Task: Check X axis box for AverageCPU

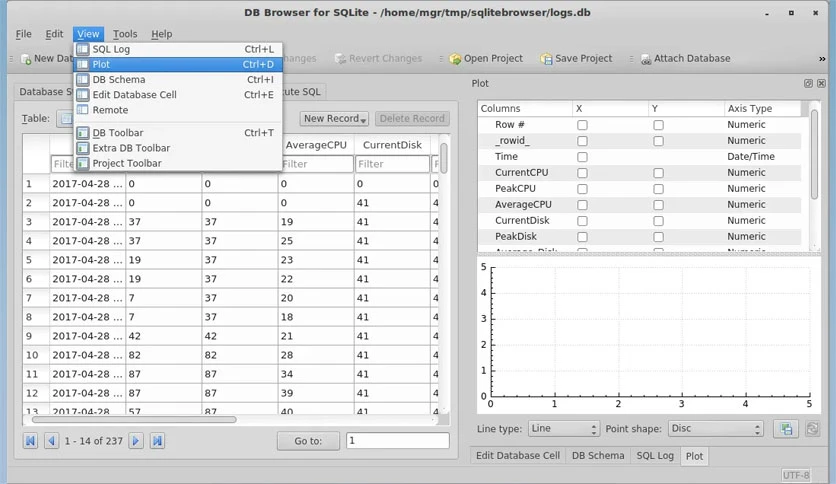Action: 582,205
